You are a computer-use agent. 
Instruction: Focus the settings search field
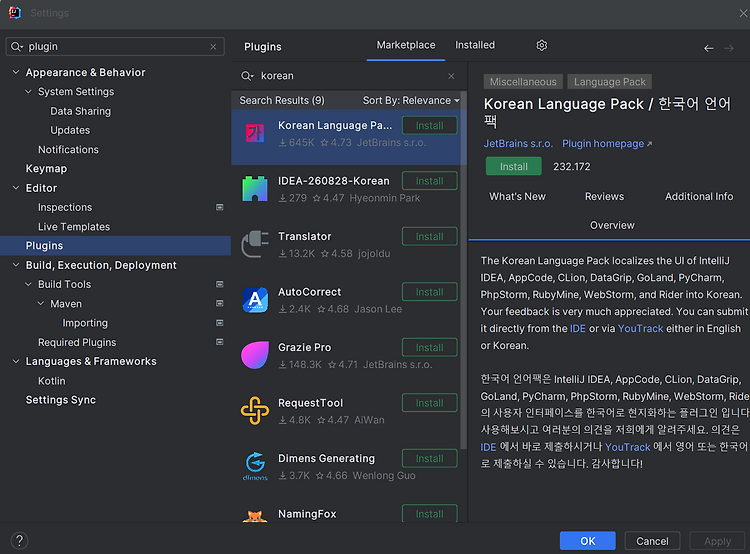click(x=115, y=47)
